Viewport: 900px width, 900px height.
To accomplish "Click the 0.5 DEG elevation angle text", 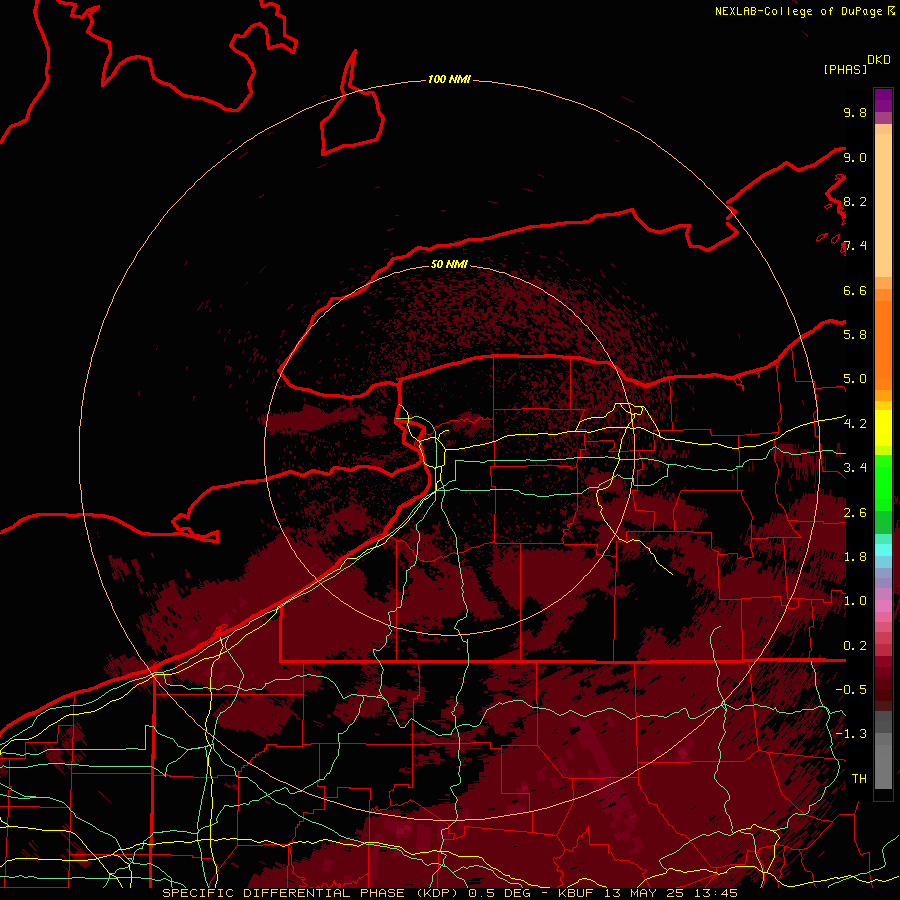I will 498,893.
